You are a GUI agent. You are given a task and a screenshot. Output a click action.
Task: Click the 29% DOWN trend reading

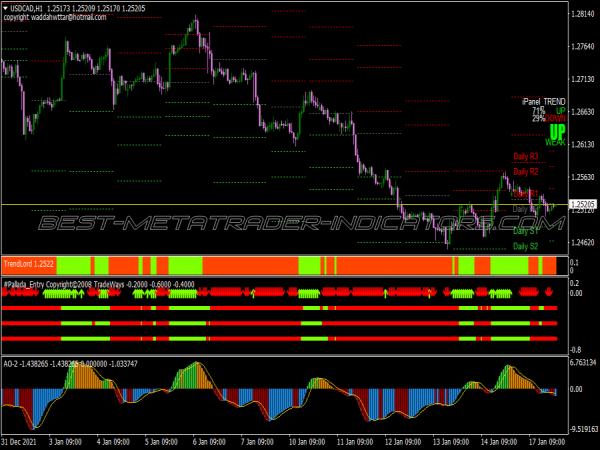(548, 118)
